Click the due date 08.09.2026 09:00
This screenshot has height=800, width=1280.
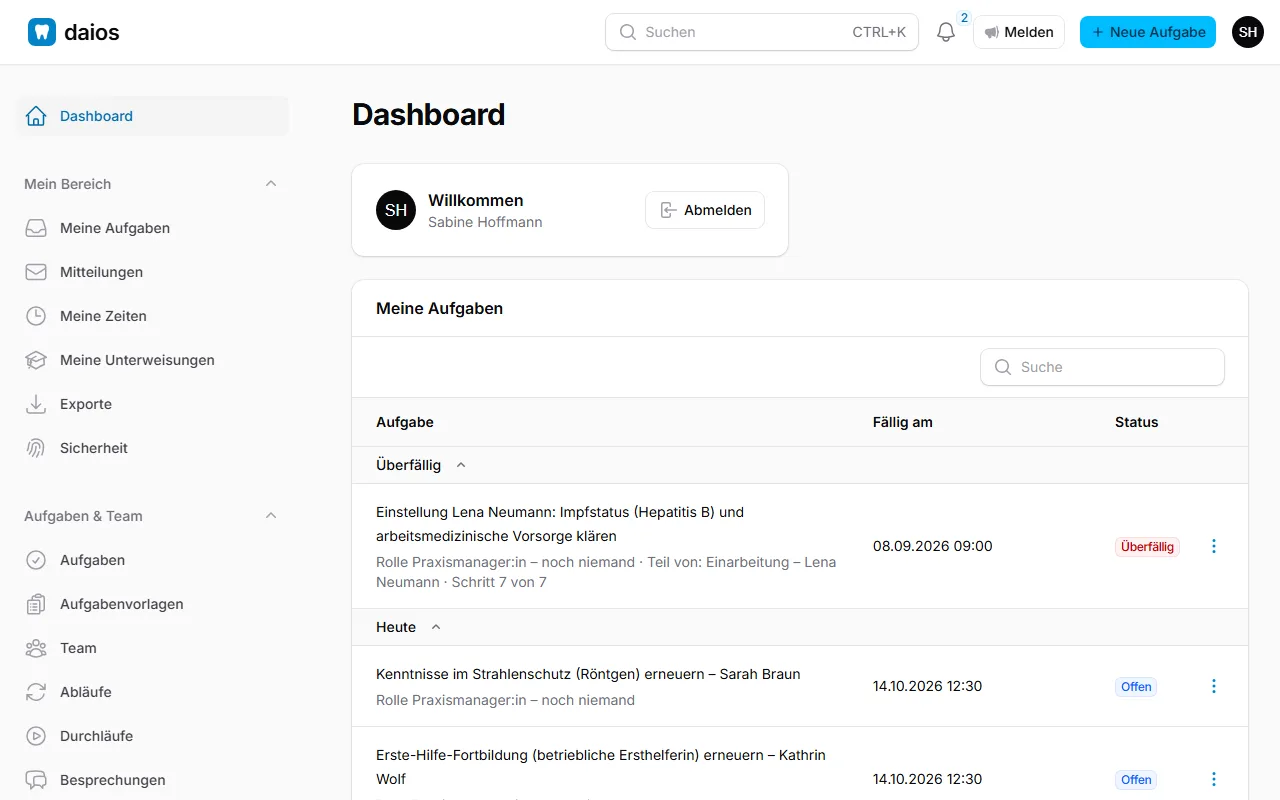tap(933, 546)
